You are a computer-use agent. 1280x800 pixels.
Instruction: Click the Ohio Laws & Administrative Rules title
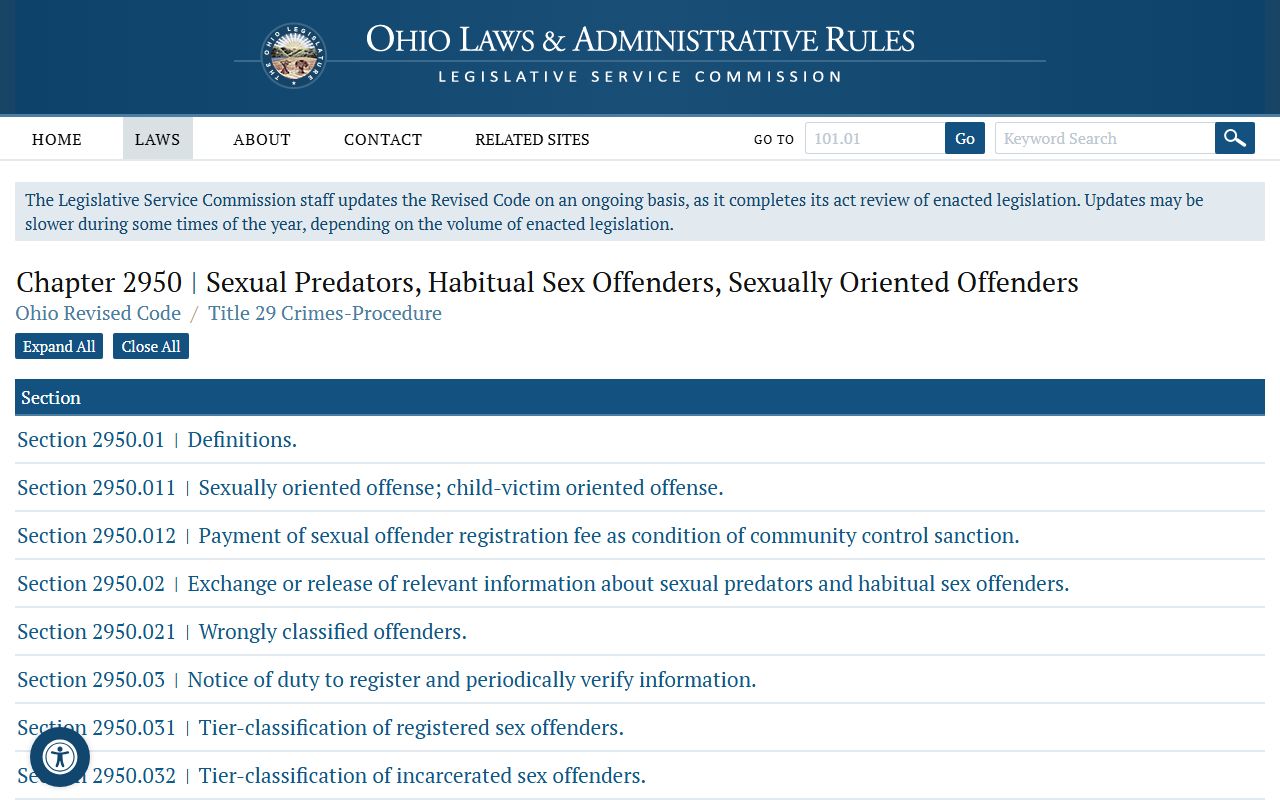640,40
